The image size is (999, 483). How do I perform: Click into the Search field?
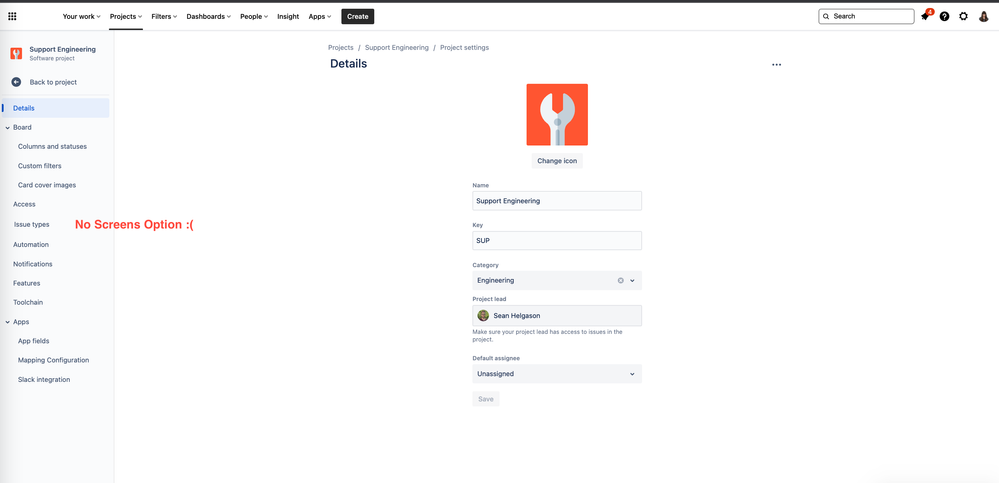click(866, 17)
